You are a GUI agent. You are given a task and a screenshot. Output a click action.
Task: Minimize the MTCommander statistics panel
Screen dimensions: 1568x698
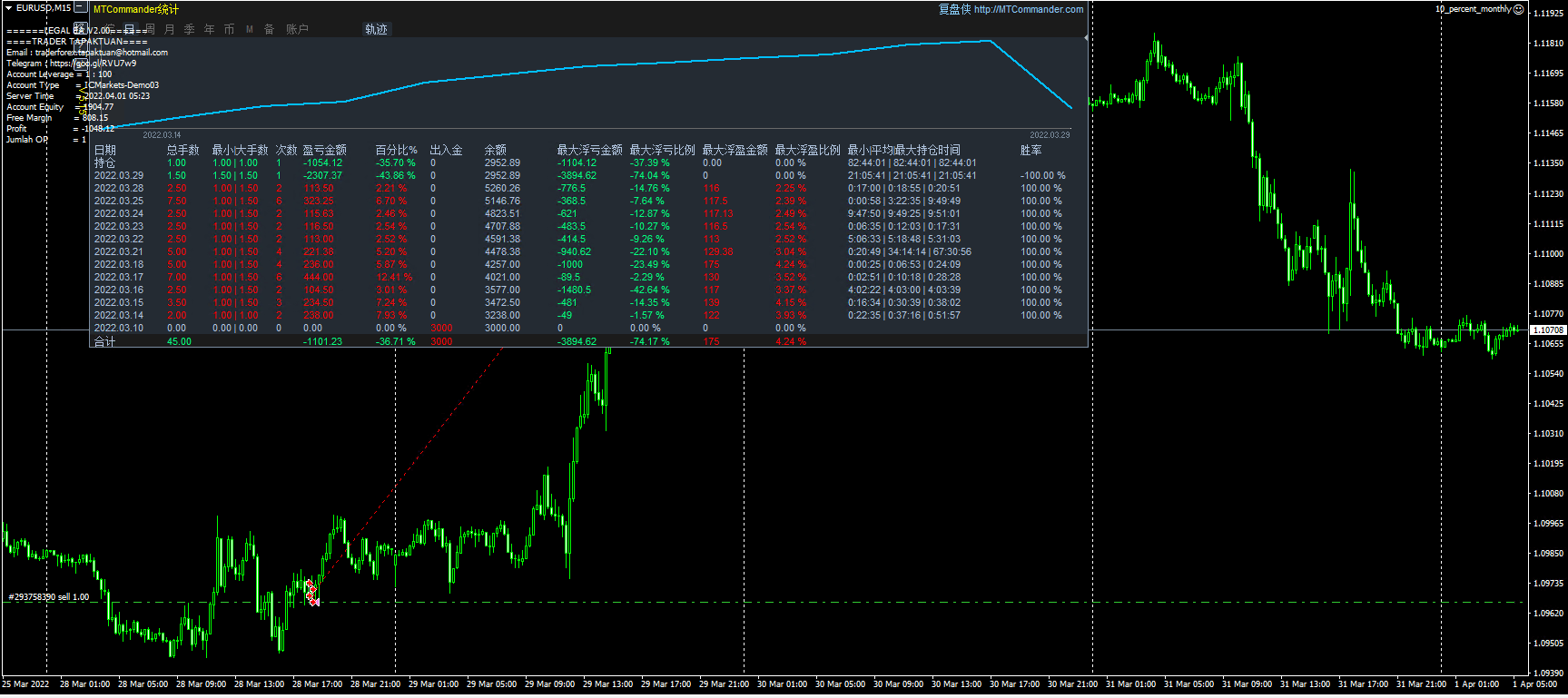click(80, 7)
